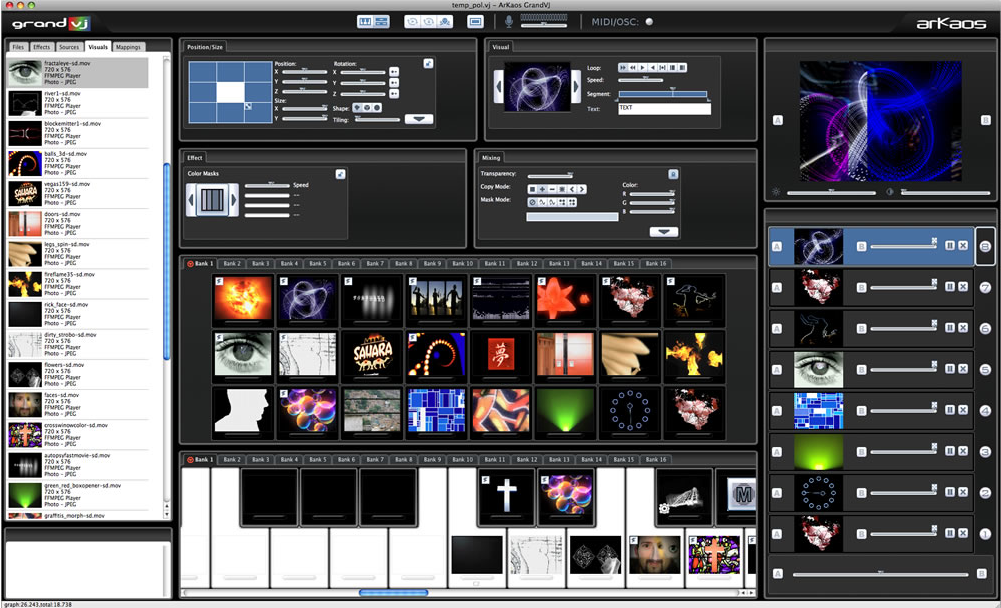Image resolution: width=1001 pixels, height=608 pixels.
Task: Open the Sources tab
Action: click(69, 47)
